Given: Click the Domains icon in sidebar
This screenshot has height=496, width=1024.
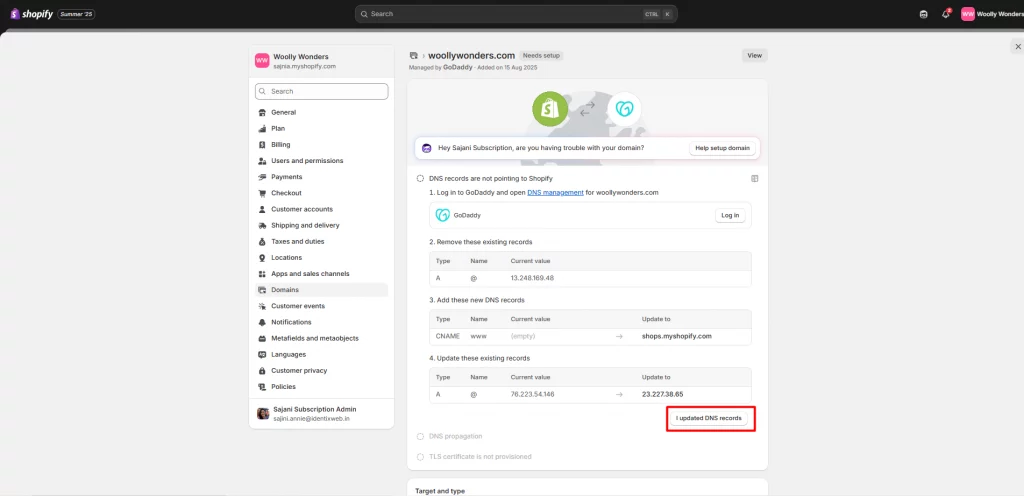Looking at the screenshot, I should coord(263,290).
